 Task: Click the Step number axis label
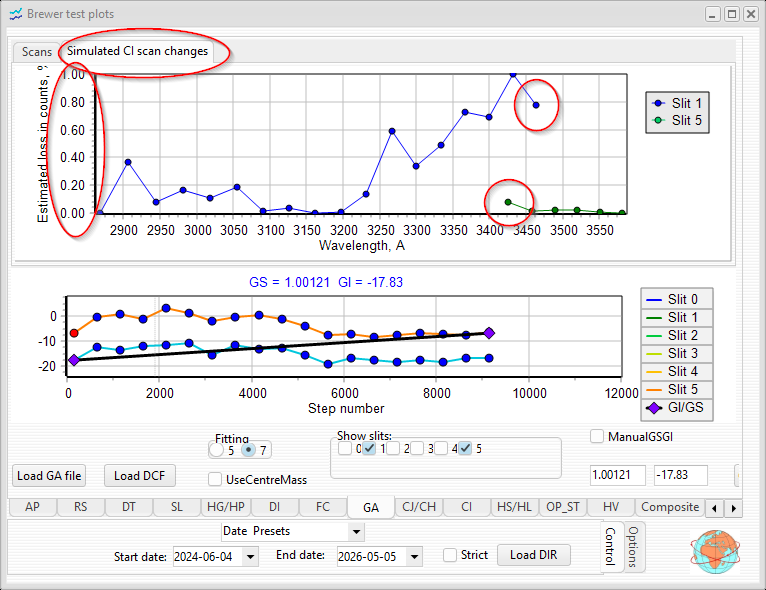(x=346, y=408)
